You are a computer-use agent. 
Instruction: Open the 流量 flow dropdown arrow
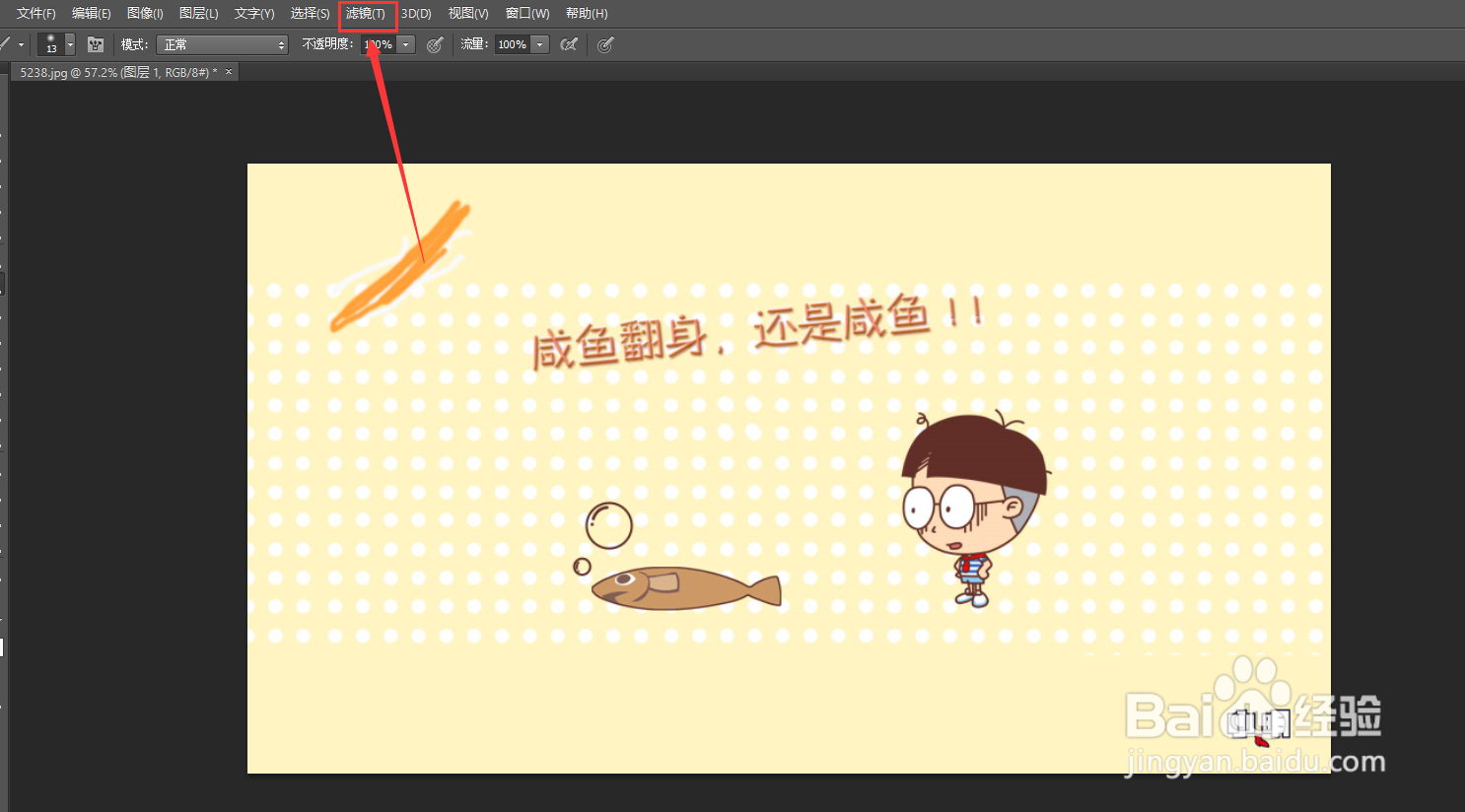(538, 43)
